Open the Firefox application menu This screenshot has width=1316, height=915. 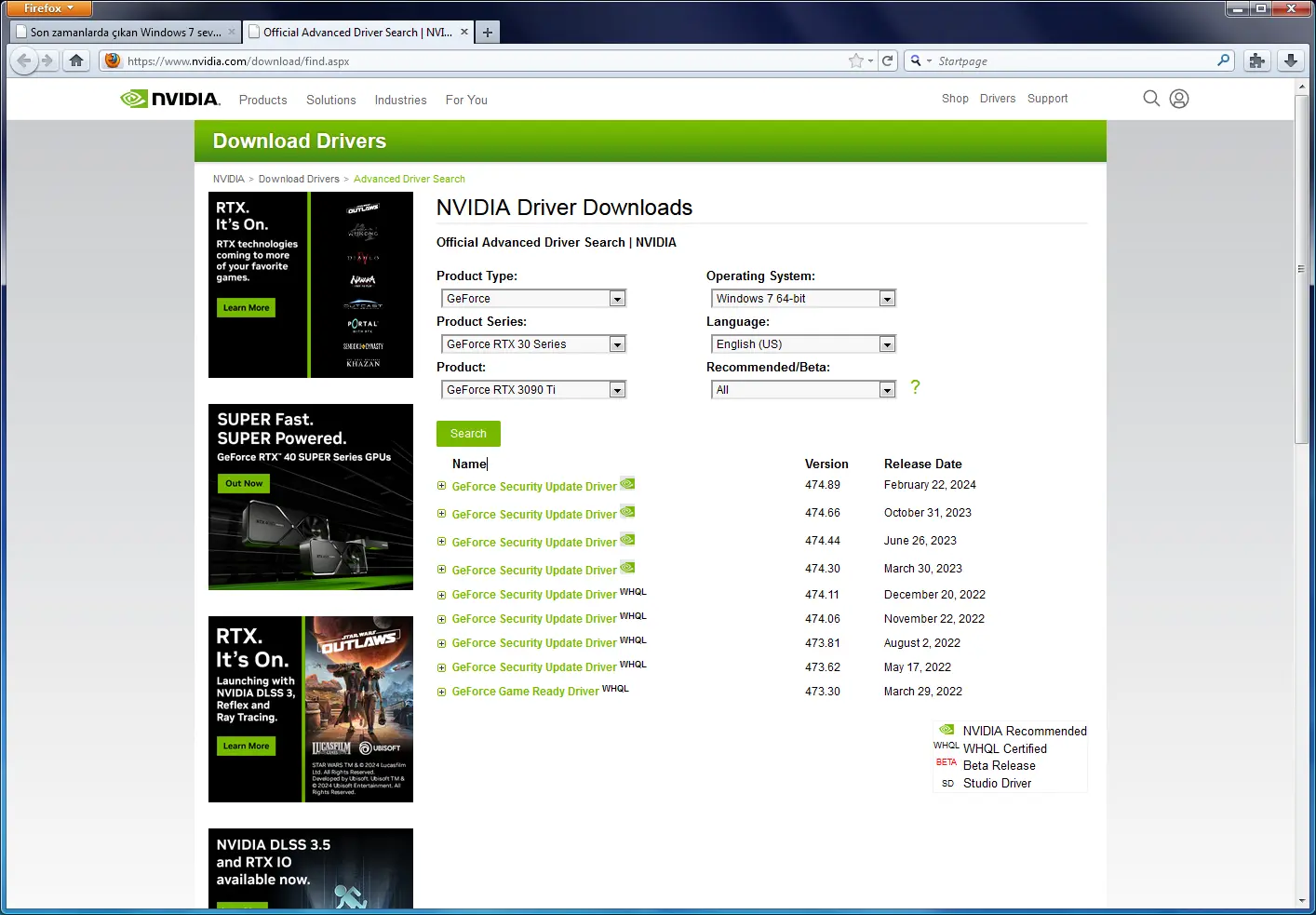pyautogui.click(x=49, y=8)
